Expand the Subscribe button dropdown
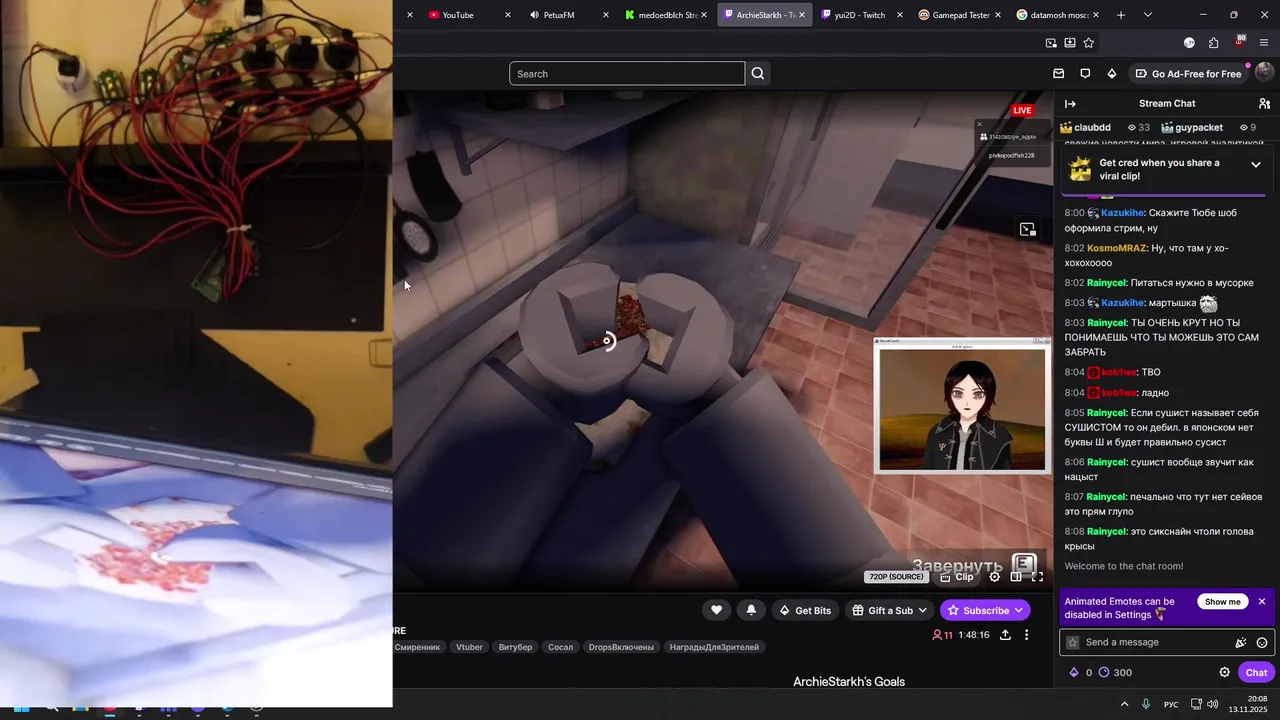The height and width of the screenshot is (720, 1280). (x=1019, y=610)
